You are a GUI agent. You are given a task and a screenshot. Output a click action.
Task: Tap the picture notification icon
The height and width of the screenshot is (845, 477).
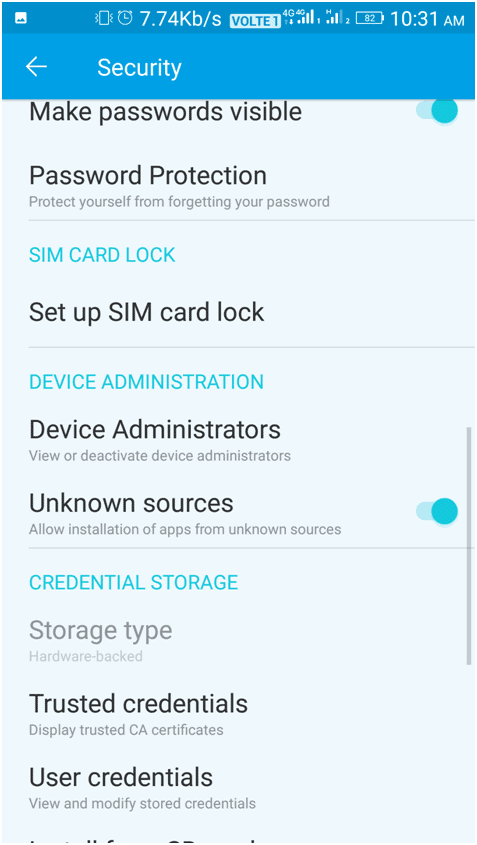click(22, 19)
